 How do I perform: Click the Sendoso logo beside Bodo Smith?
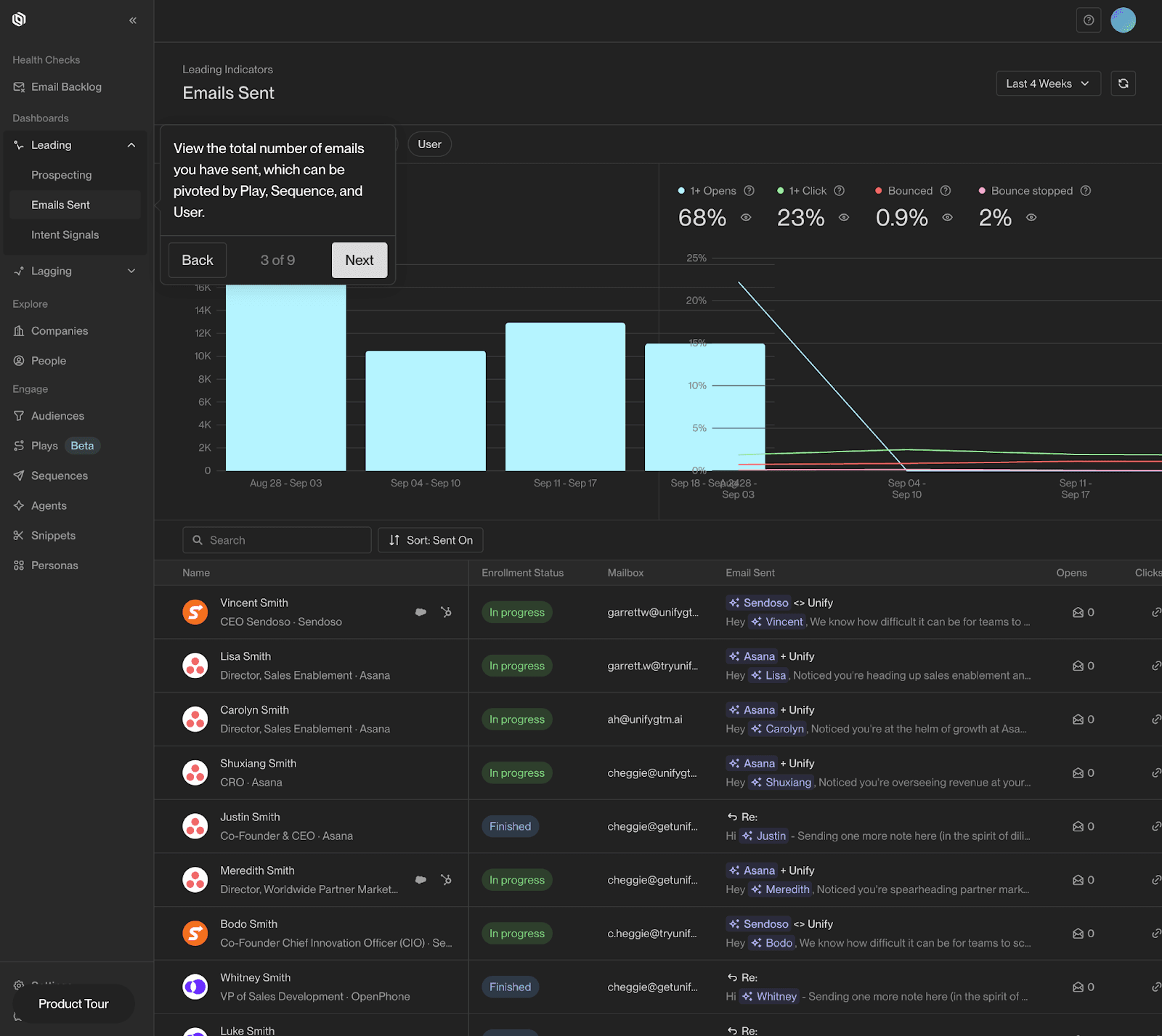coord(195,934)
